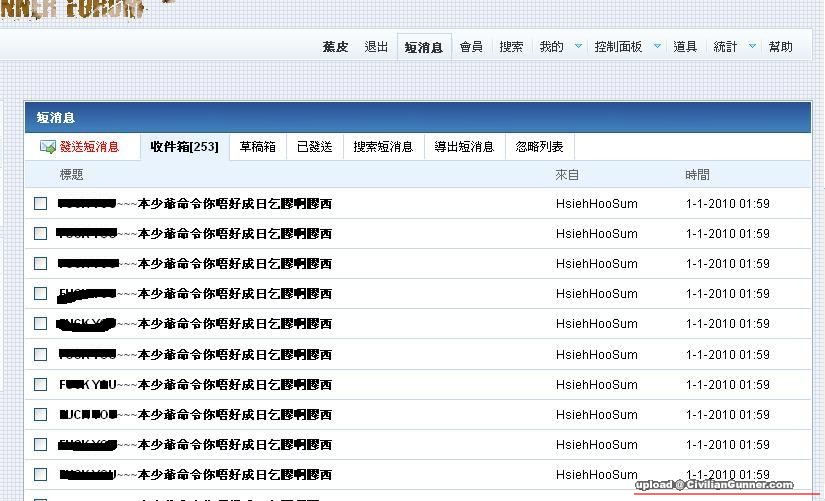Open the 已發送 tab
825x501 pixels.
(314, 147)
